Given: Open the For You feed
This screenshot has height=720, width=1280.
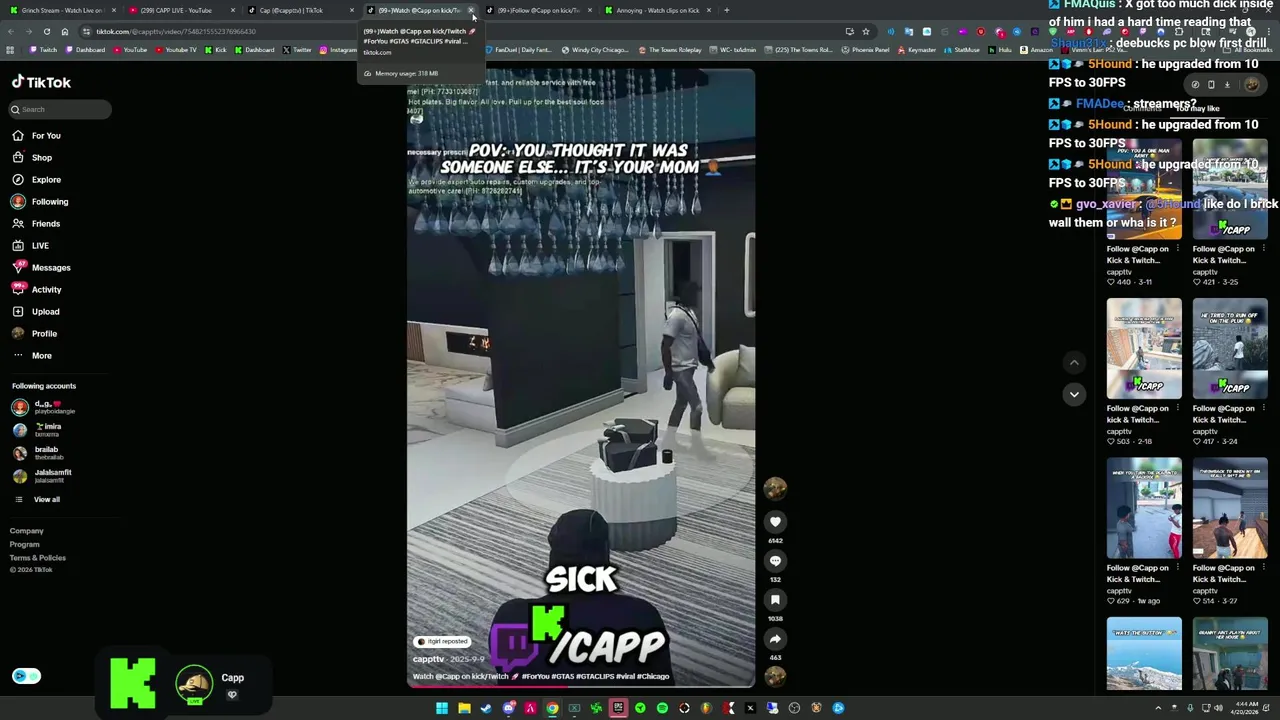Looking at the screenshot, I should [x=36, y=136].
